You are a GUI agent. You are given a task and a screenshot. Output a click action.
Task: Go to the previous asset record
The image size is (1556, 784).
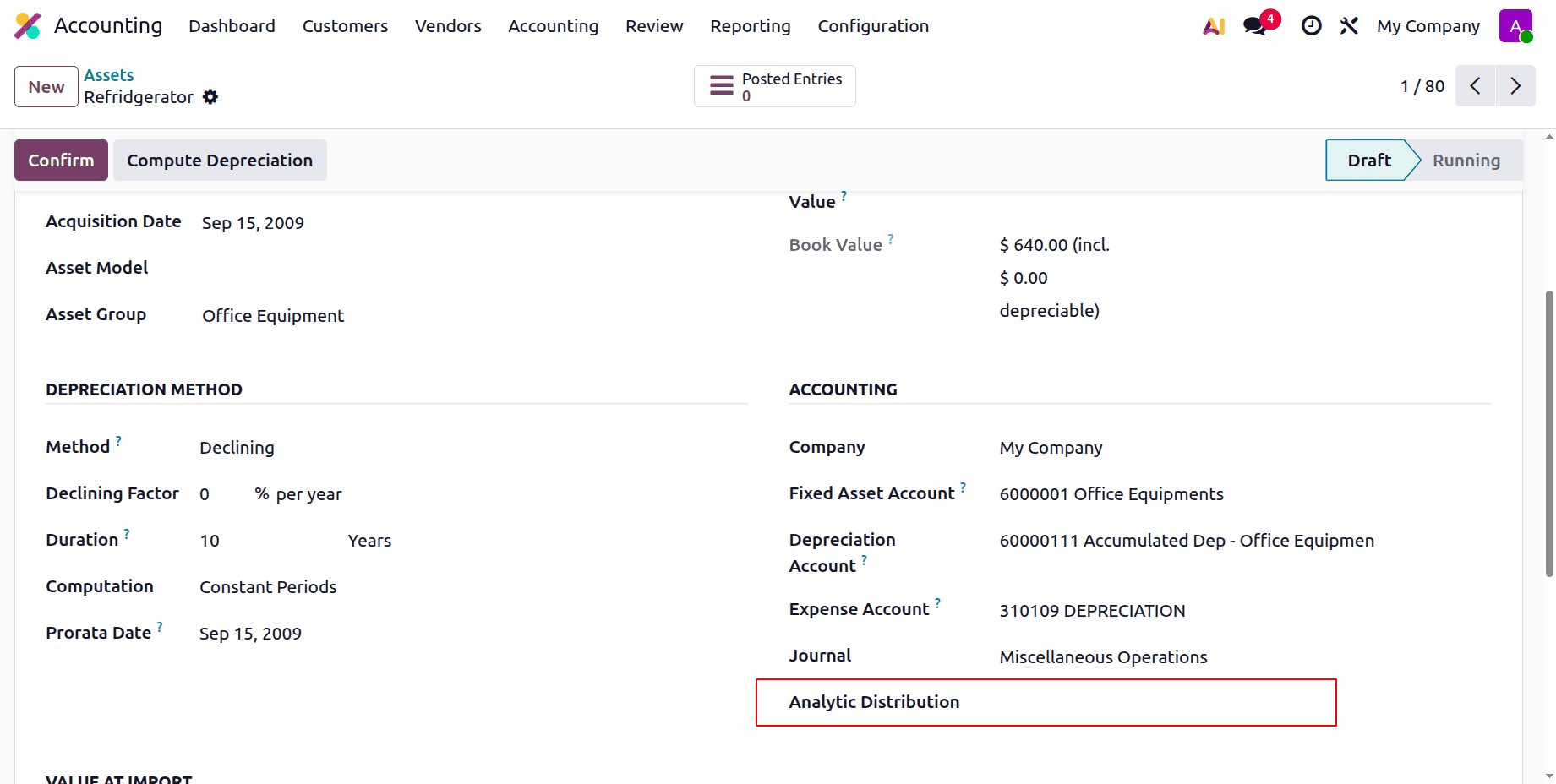(1476, 86)
